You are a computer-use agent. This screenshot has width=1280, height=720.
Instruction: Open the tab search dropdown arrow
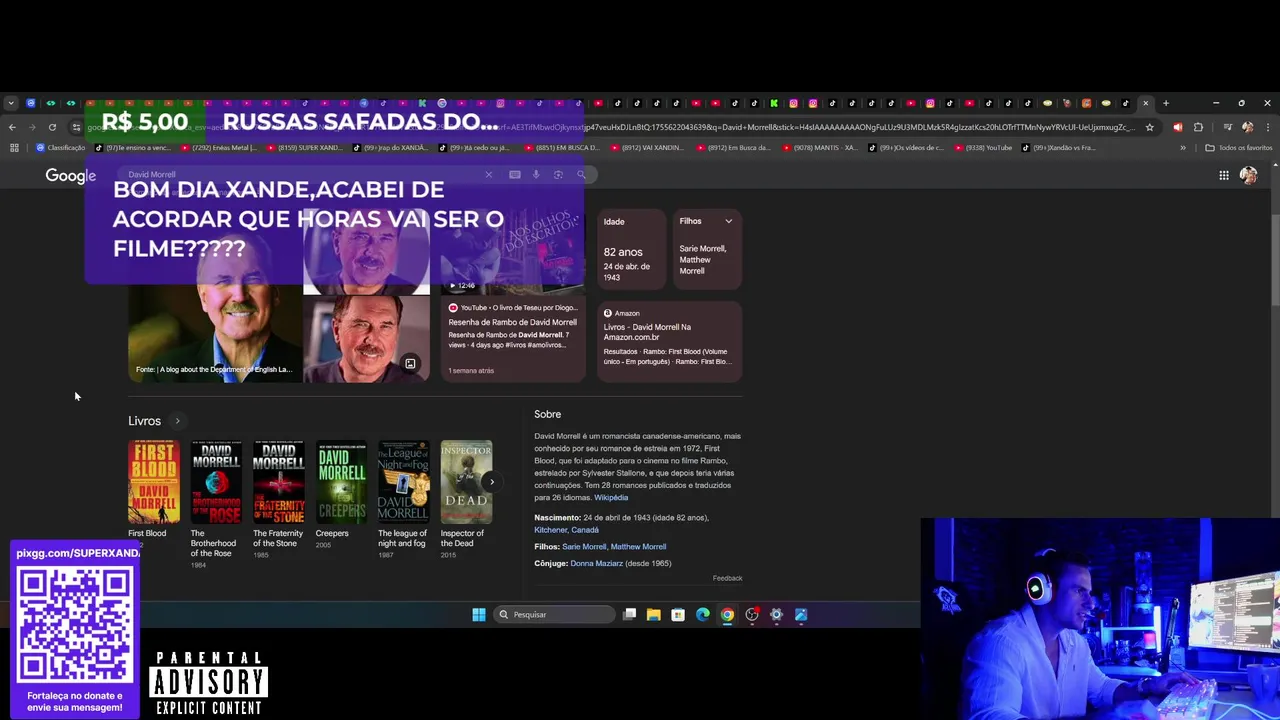tap(11, 103)
